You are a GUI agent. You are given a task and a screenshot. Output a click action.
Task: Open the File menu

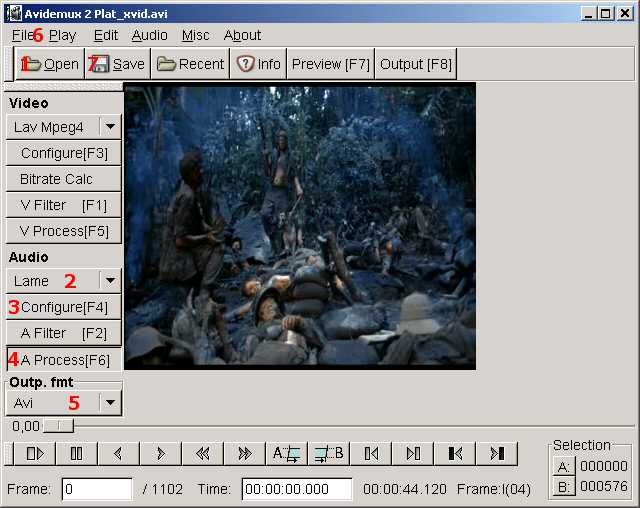point(22,35)
